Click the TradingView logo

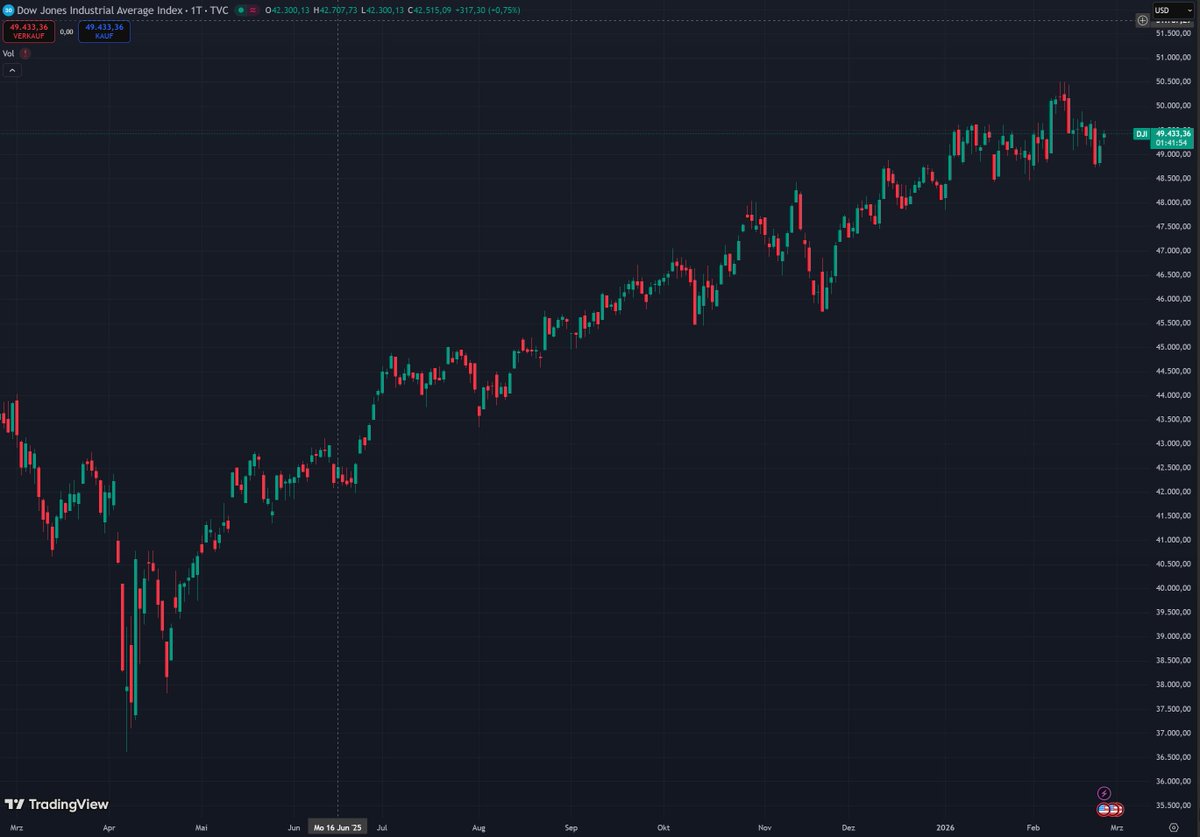(x=57, y=804)
